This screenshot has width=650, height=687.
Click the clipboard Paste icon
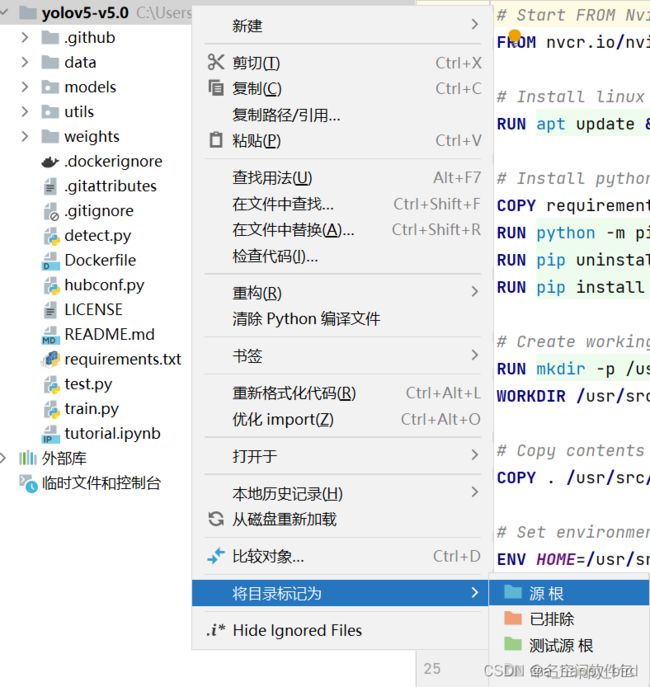(216, 140)
